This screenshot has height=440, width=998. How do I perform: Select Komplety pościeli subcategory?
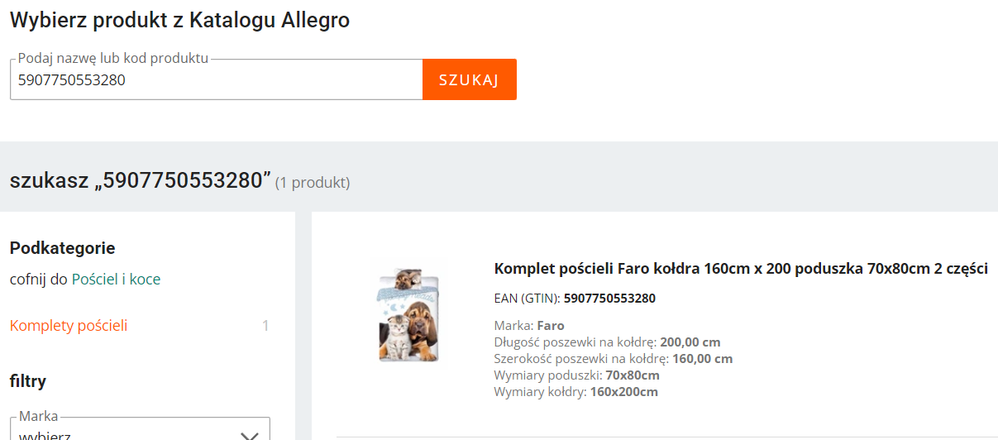pos(69,325)
